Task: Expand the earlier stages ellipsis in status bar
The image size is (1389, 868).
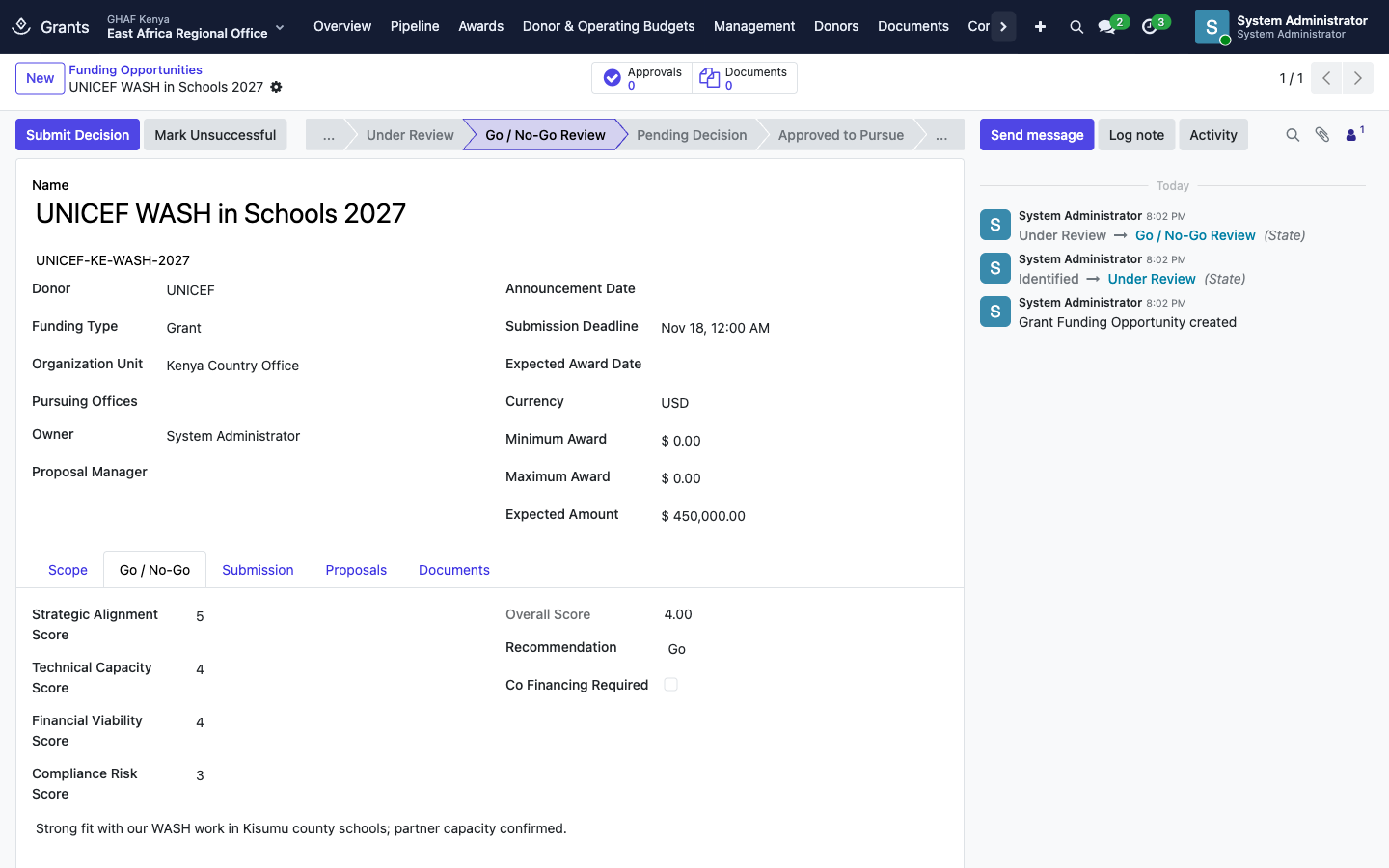Action: click(329, 135)
